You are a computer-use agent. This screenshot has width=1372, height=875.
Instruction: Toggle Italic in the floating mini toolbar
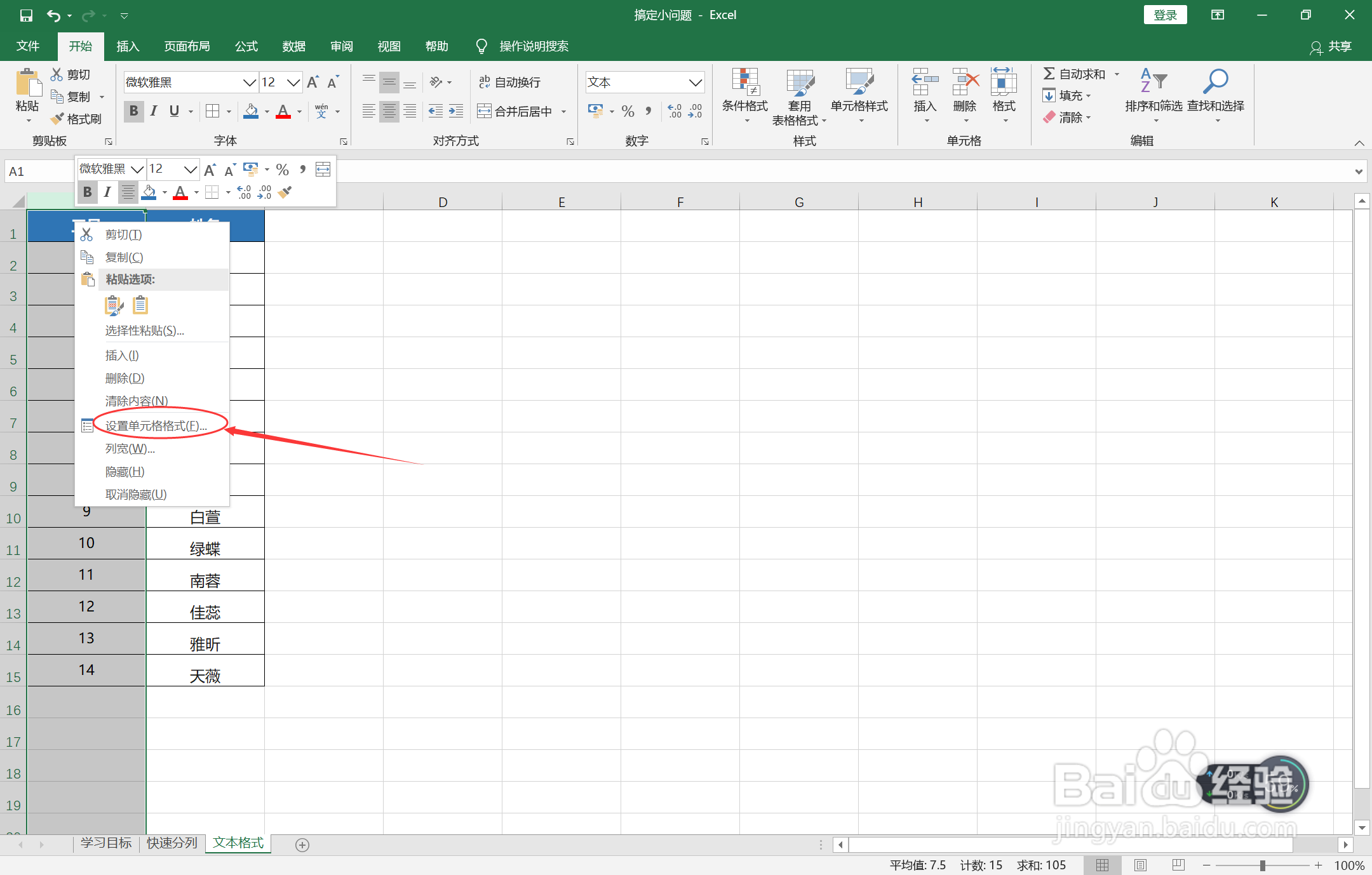point(107,191)
